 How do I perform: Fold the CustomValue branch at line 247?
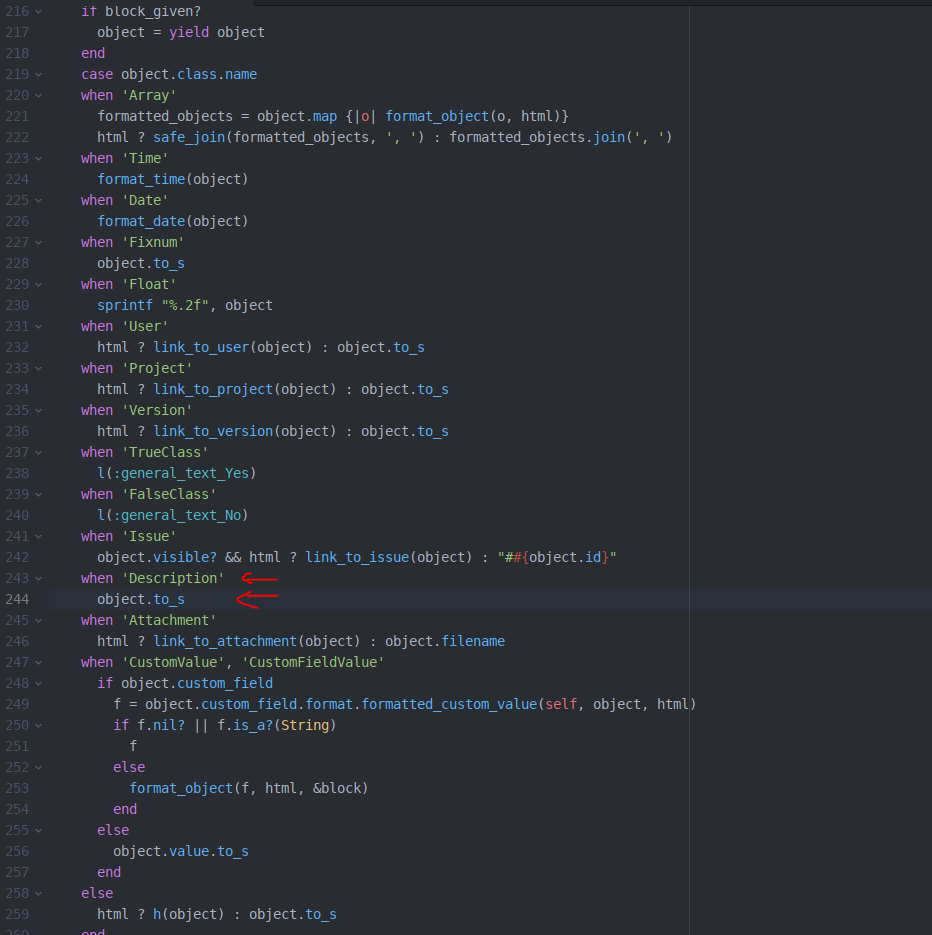(x=38, y=662)
